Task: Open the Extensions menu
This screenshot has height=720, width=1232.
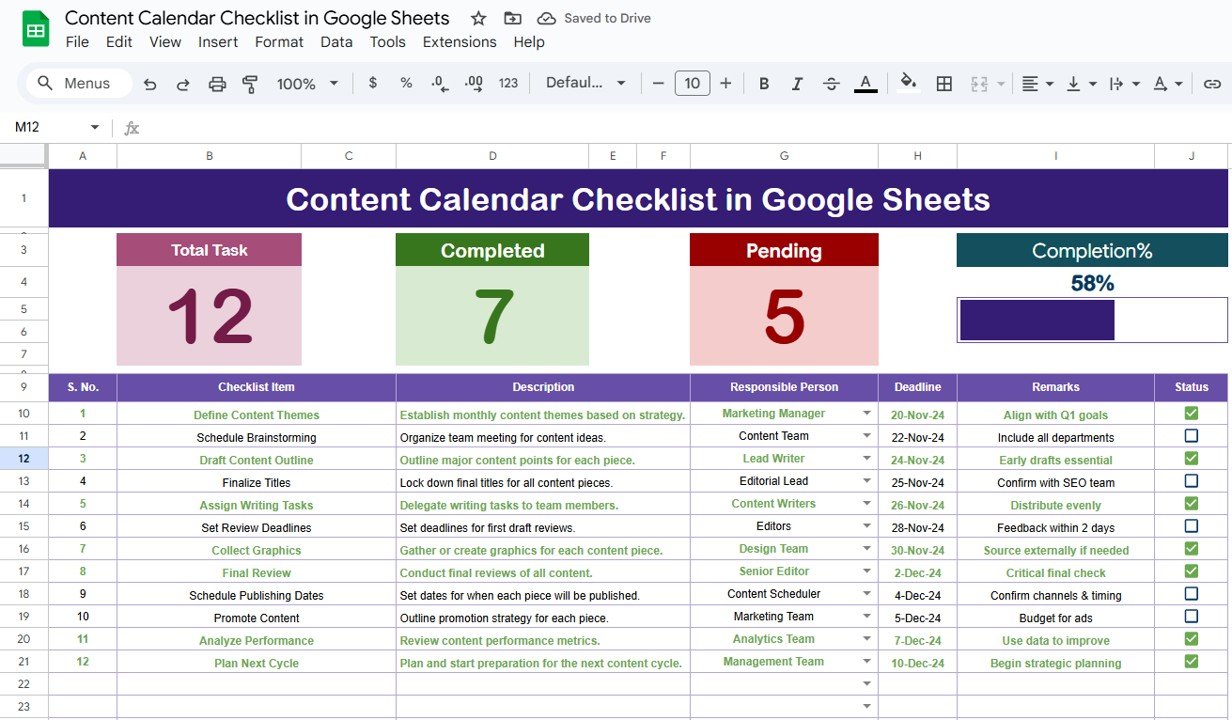Action: 459,42
